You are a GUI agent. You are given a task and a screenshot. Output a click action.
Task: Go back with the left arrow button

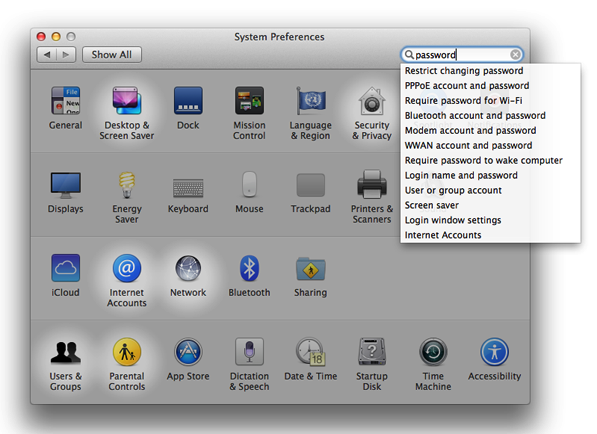(x=47, y=54)
